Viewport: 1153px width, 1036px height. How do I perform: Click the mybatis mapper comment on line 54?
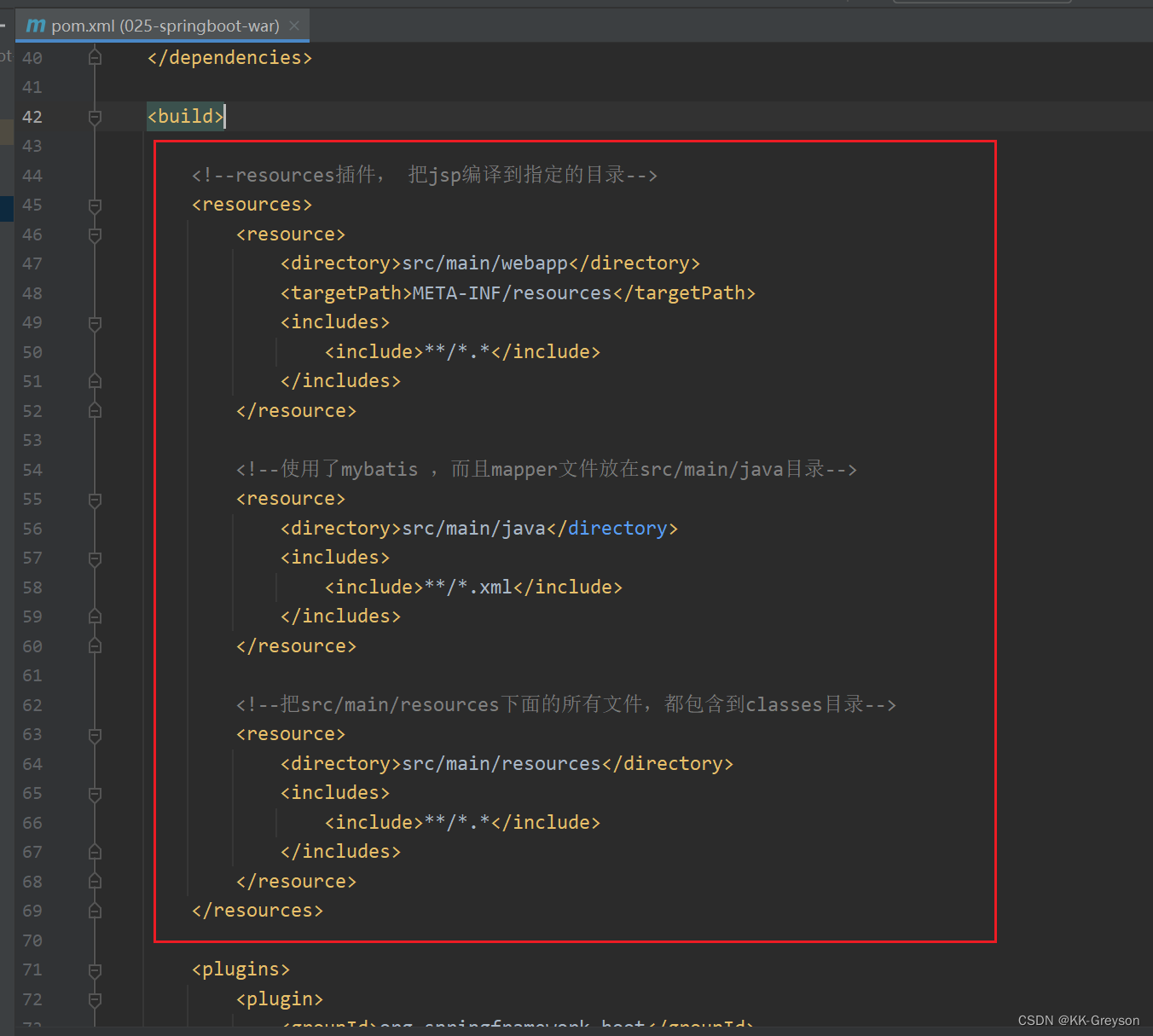(x=547, y=469)
